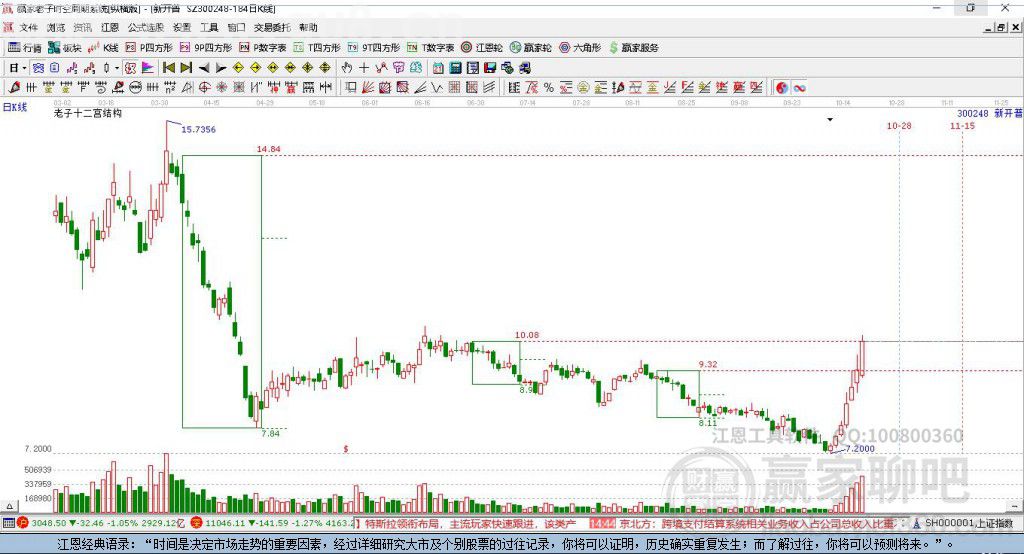This screenshot has height=554, width=1024.
Task: Expand the candlestick chart type dropdown arrow
Action: click(x=117, y=68)
